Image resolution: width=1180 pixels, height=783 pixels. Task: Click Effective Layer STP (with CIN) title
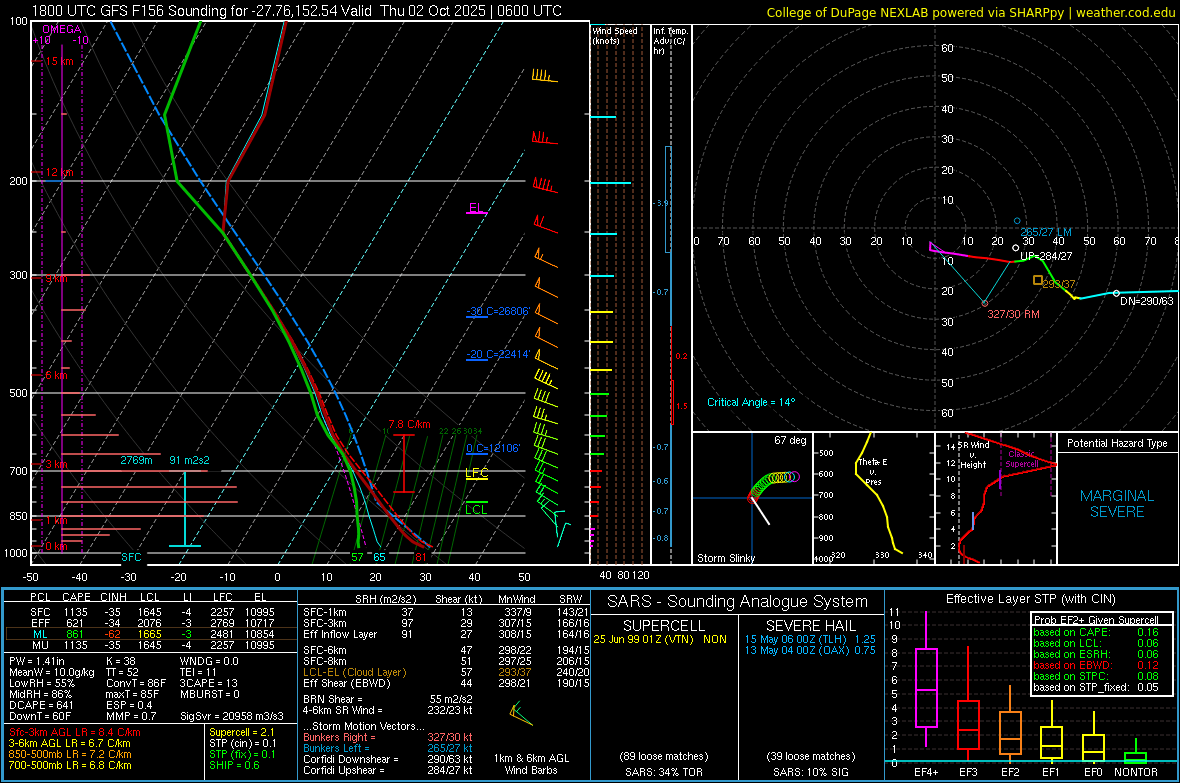point(1031,599)
